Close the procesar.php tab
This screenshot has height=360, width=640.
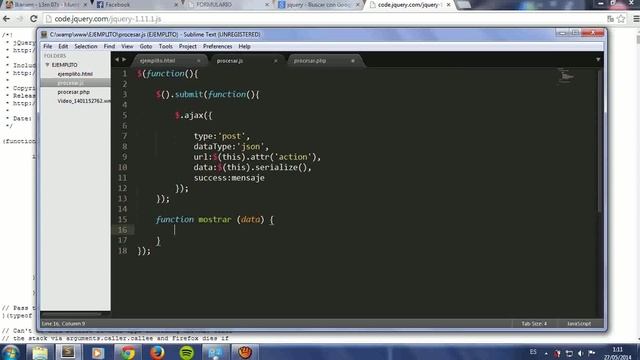pyautogui.click(x=353, y=61)
